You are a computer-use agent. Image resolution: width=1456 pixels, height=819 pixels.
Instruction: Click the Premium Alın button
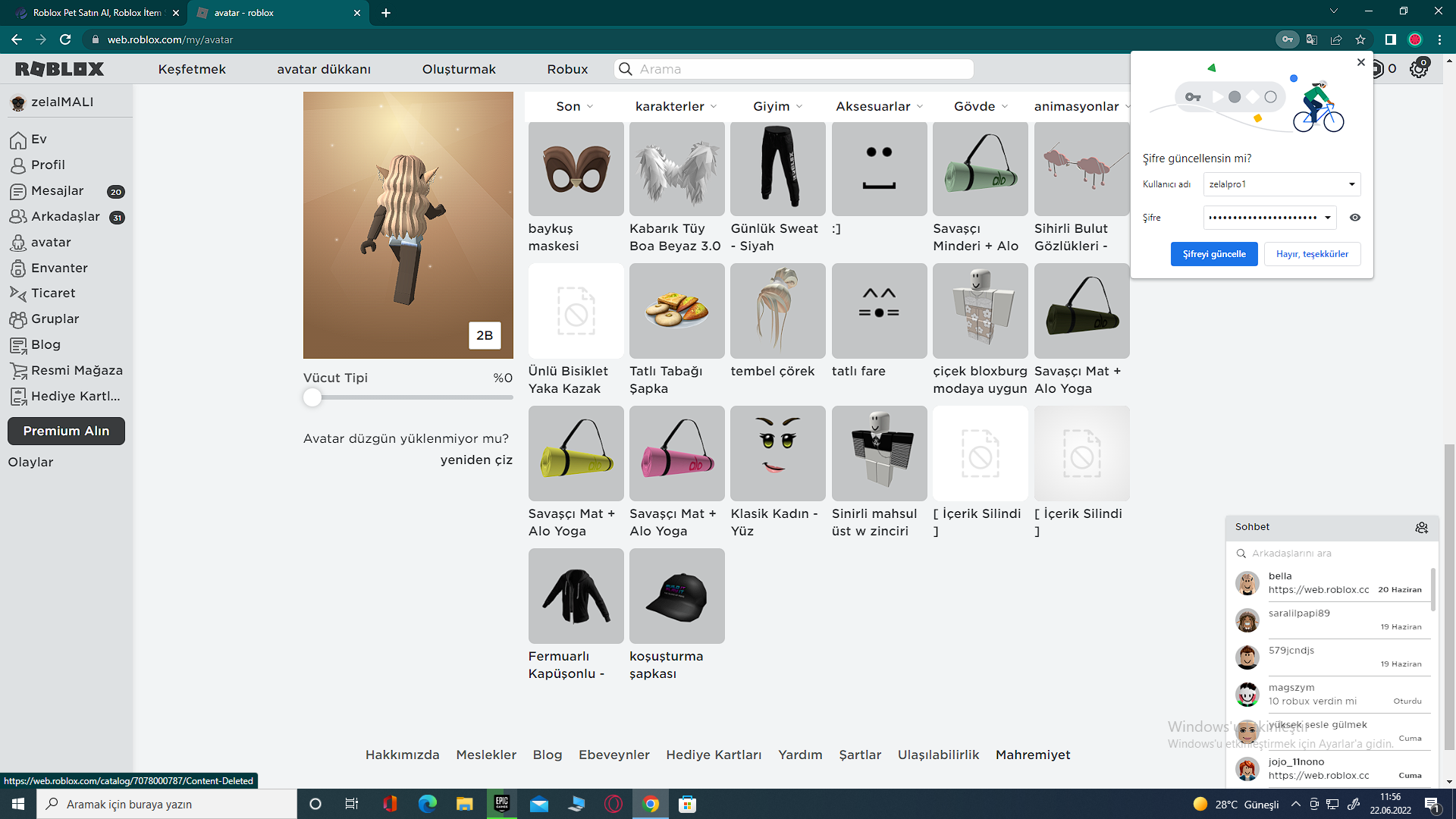tap(66, 431)
